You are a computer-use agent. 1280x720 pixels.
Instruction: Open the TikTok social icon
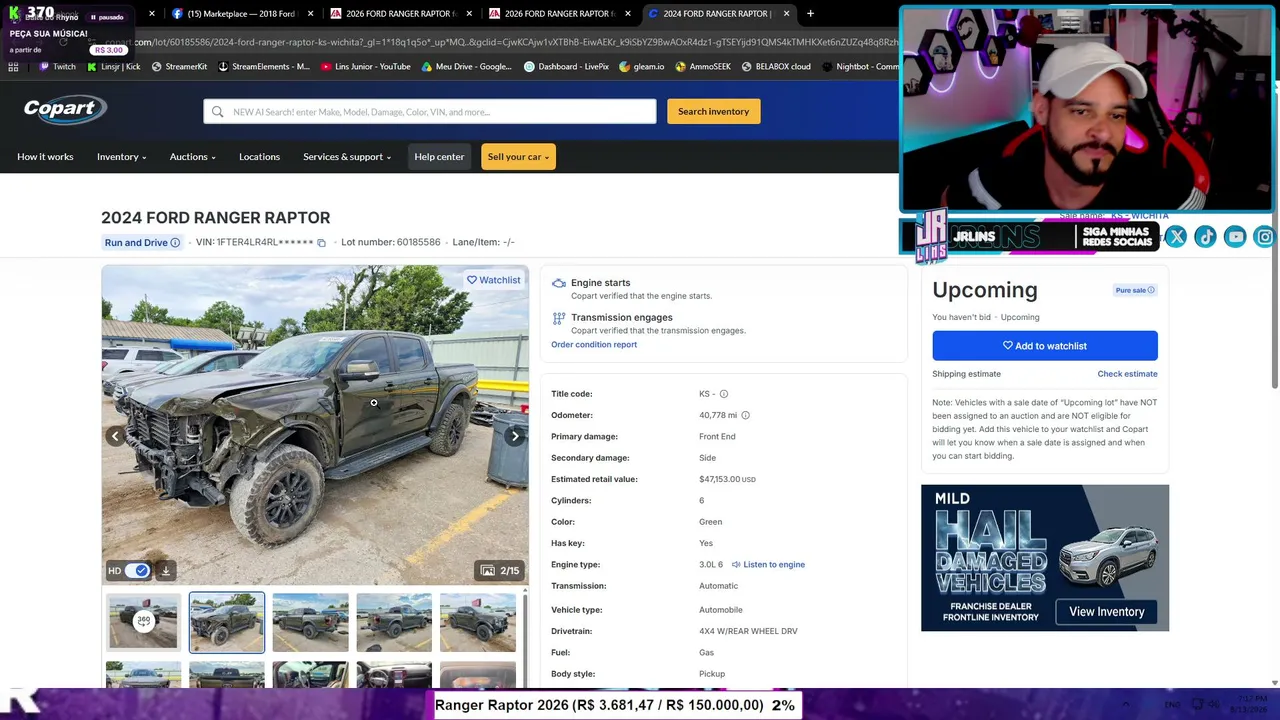pyautogui.click(x=1205, y=237)
